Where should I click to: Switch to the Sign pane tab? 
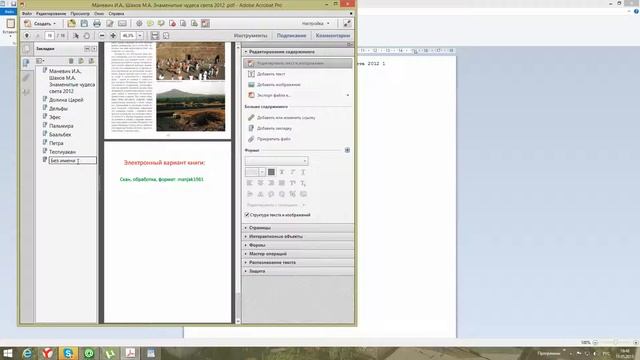(x=291, y=36)
